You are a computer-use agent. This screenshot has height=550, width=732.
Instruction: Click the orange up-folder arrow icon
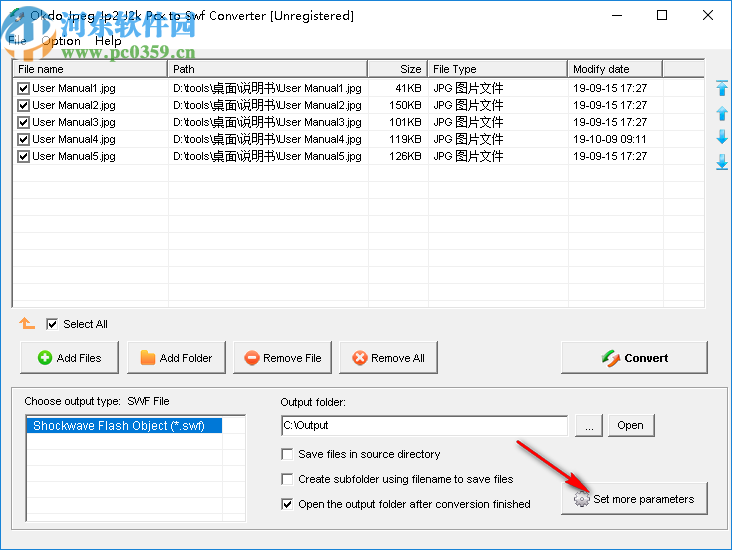(27, 323)
